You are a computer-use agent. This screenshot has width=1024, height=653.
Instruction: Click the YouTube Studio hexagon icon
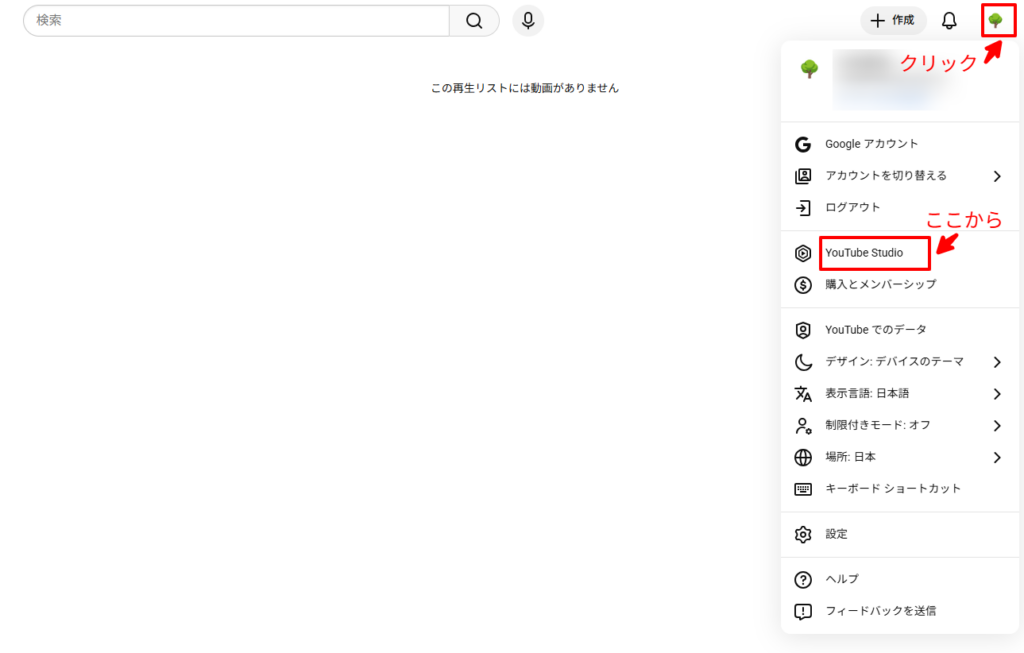803,253
